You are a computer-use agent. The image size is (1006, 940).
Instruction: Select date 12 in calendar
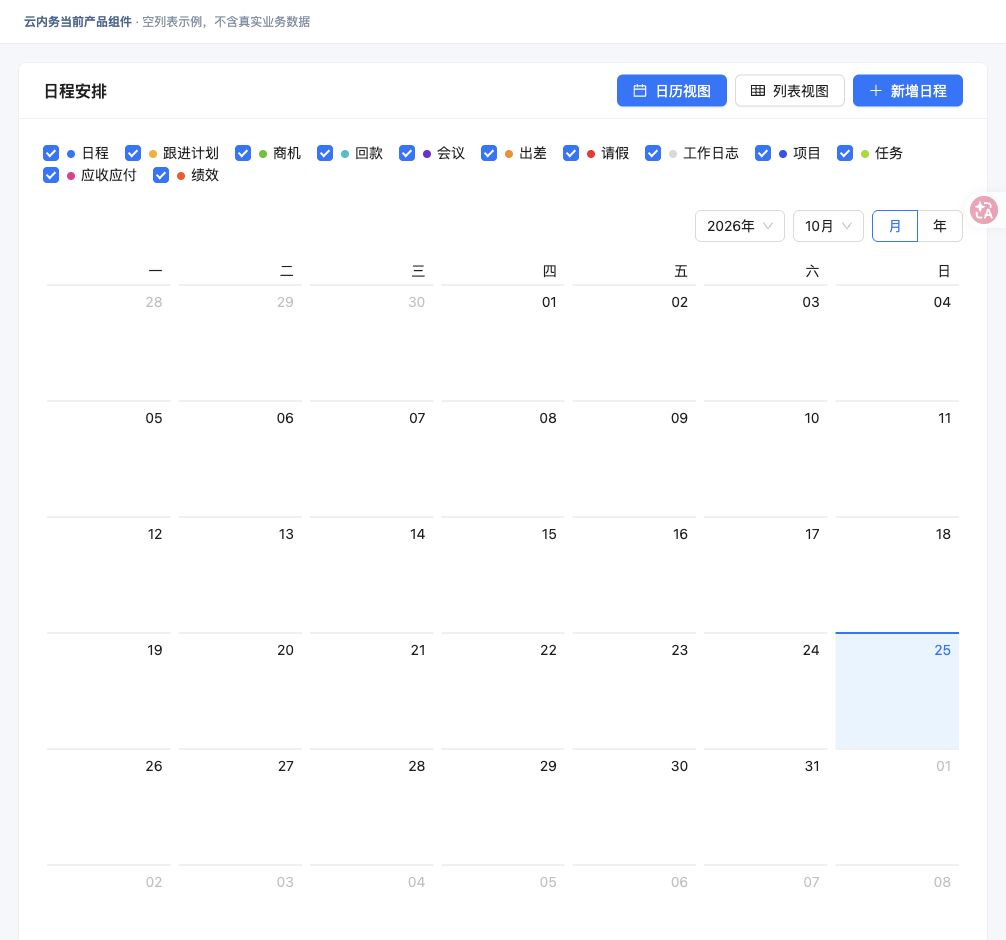point(108,575)
